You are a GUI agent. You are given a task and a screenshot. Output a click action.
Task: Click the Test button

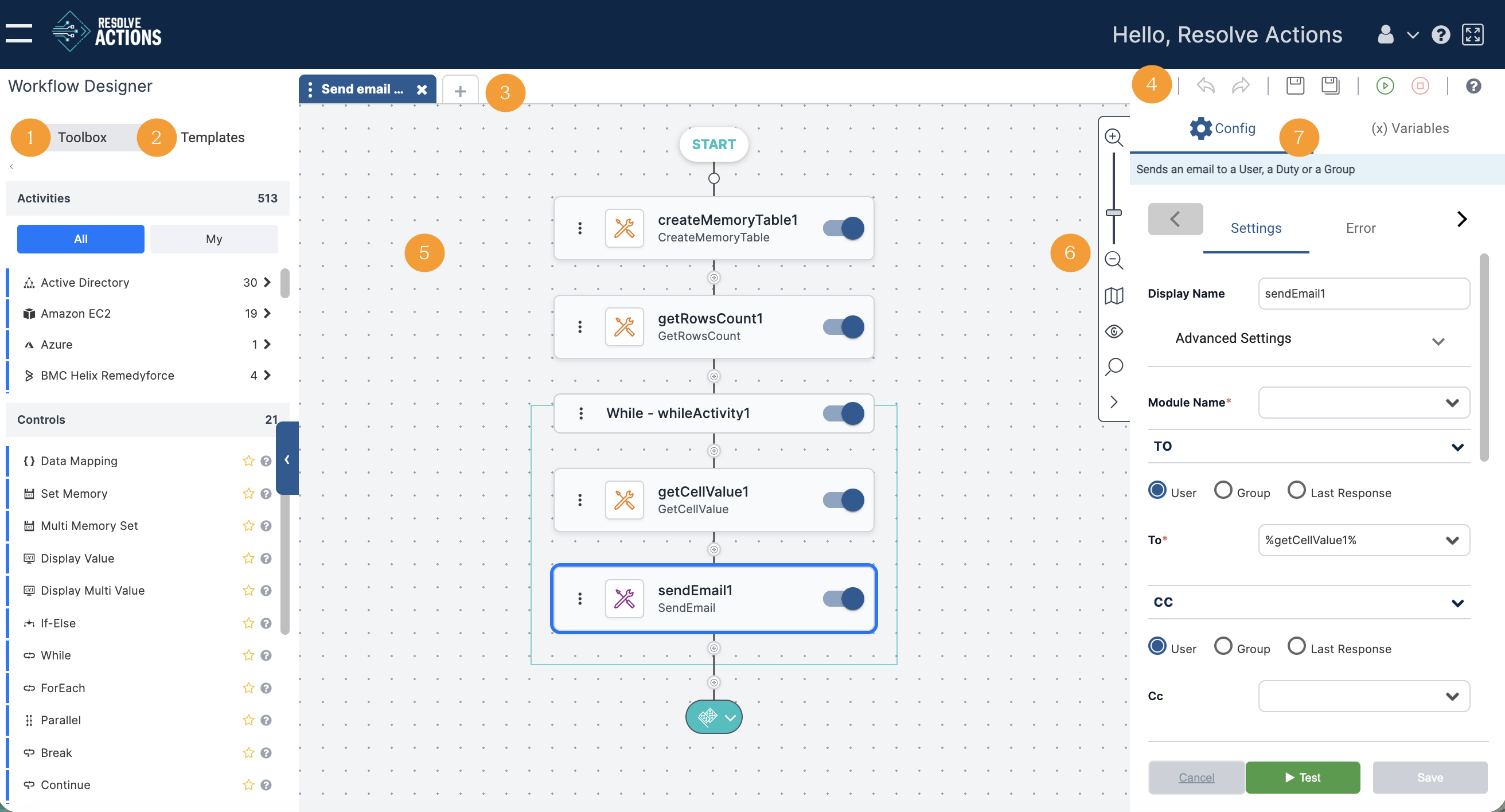[1303, 777]
